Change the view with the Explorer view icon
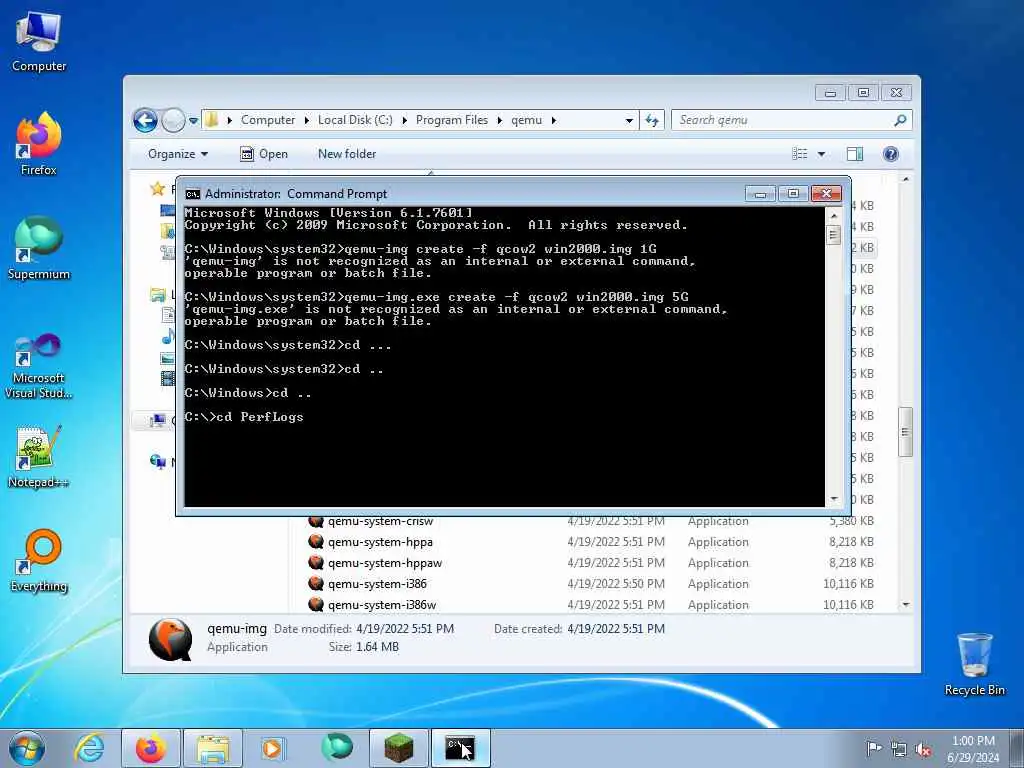This screenshot has height=768, width=1024. point(800,154)
